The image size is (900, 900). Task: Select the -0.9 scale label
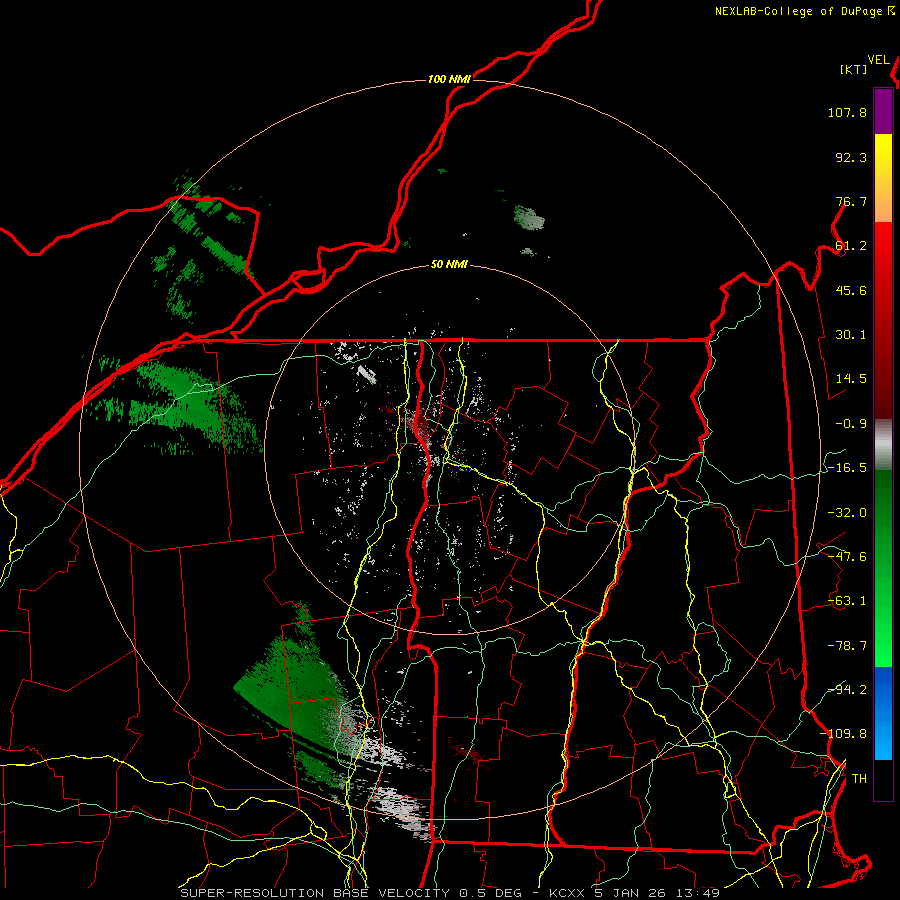pyautogui.click(x=851, y=424)
